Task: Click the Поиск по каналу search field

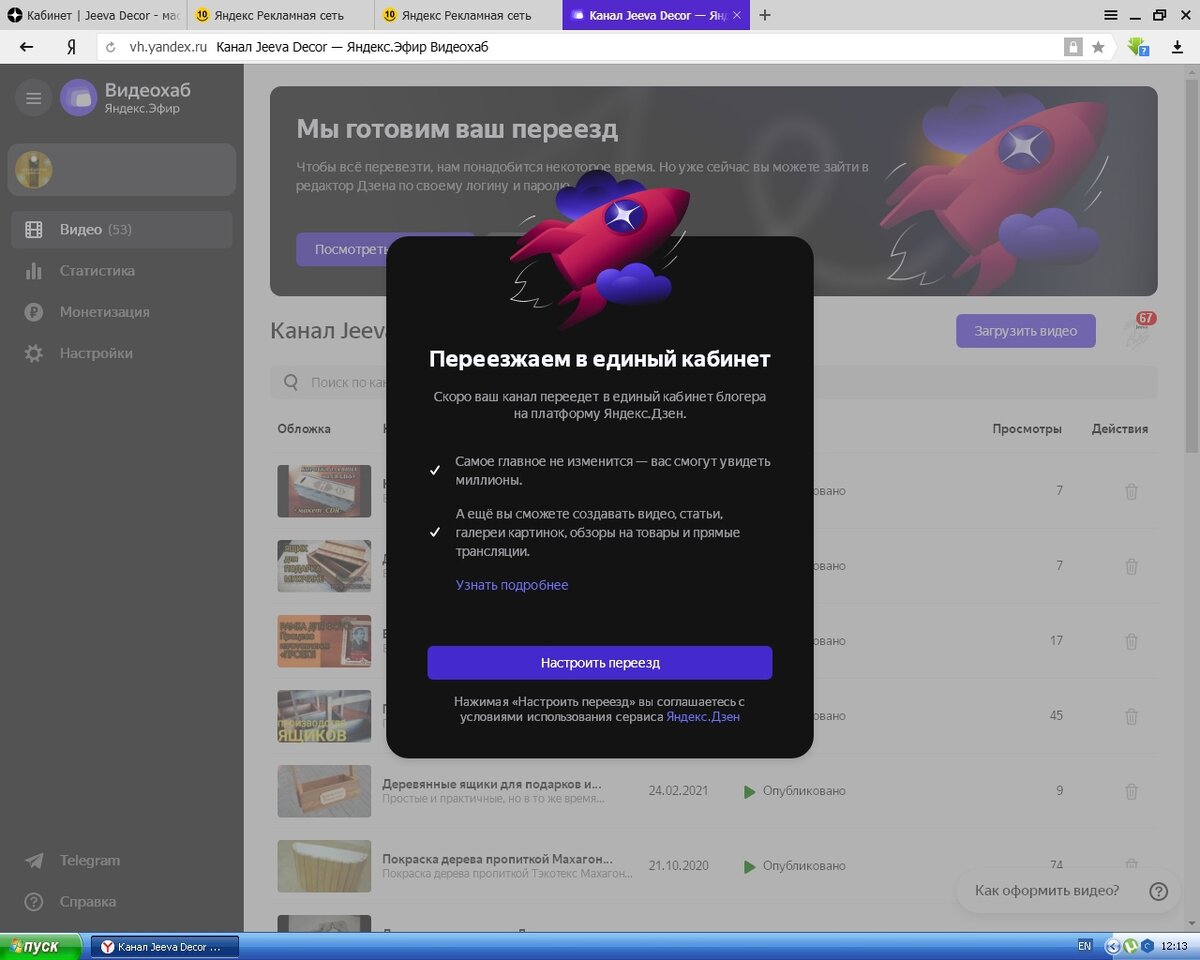Action: point(714,382)
